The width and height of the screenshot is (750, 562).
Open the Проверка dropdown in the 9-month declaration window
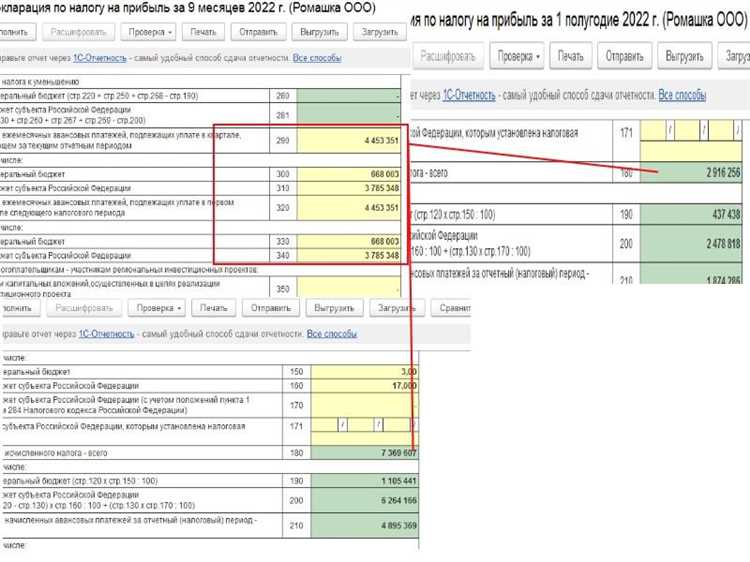(x=148, y=32)
